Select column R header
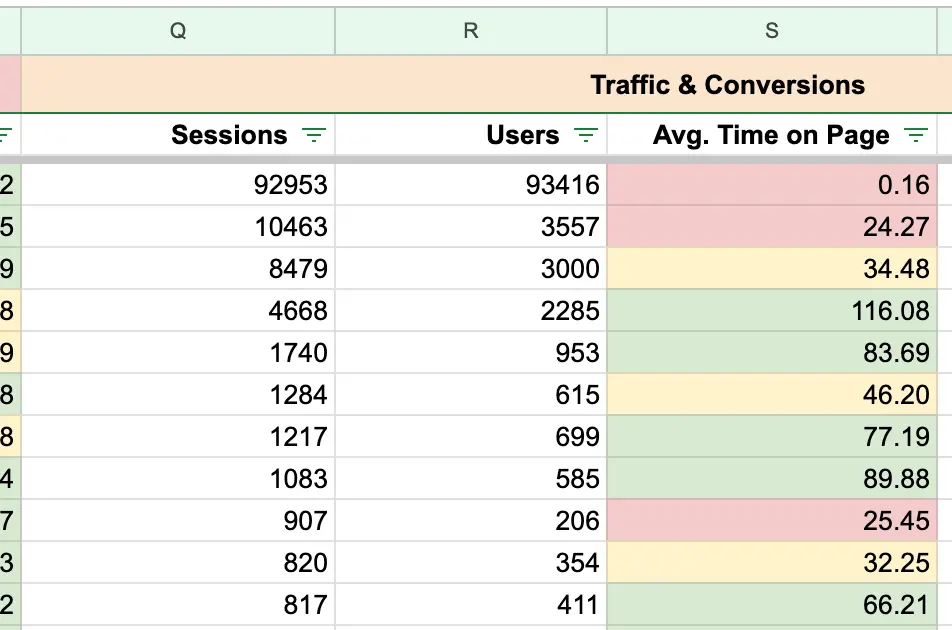952x630 pixels. point(471,31)
